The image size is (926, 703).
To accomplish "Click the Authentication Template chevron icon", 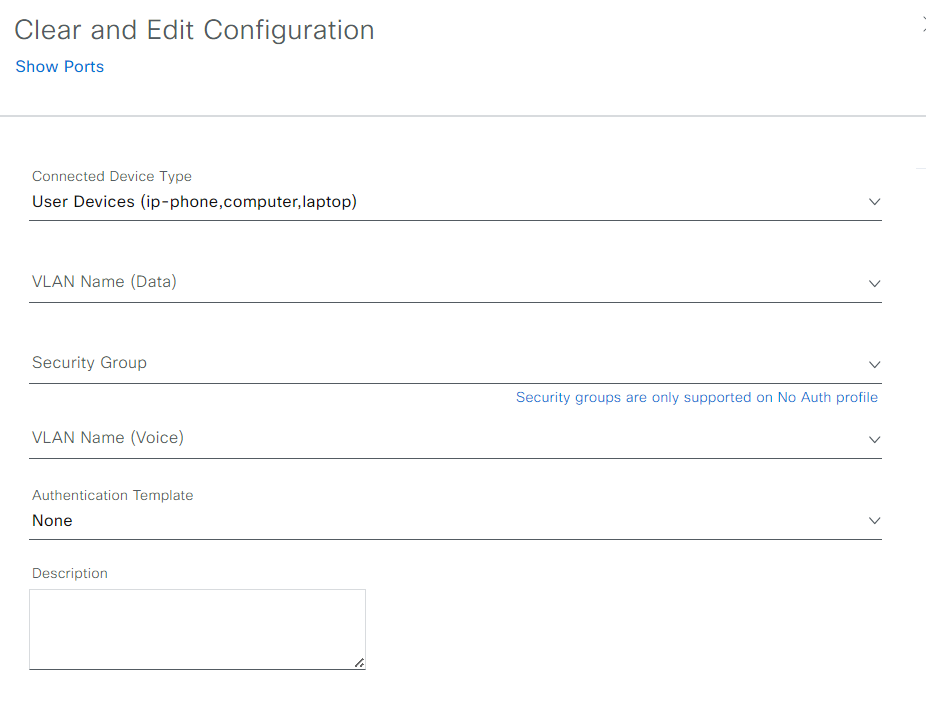I will (x=875, y=520).
